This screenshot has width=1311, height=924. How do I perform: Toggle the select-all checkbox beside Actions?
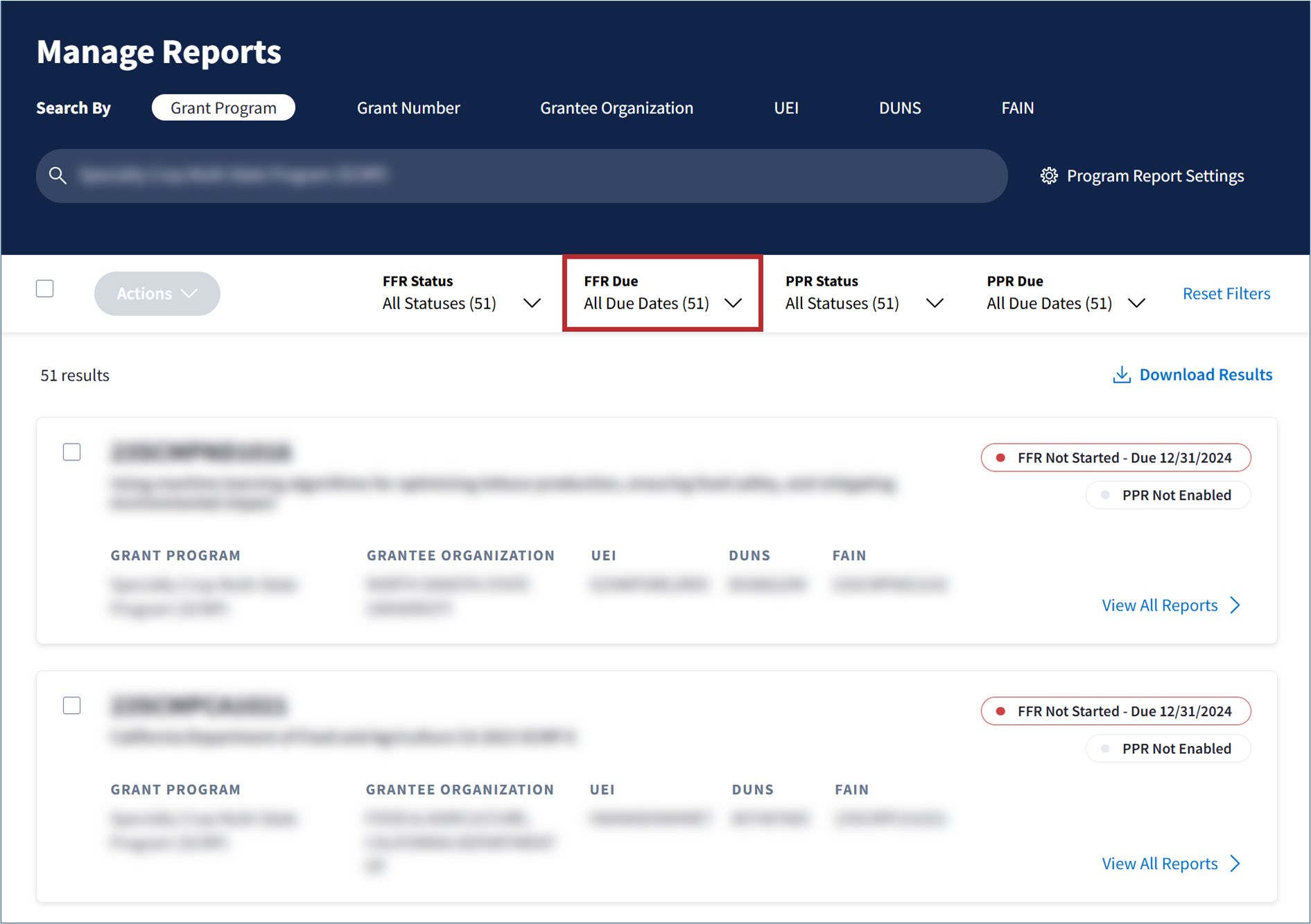(45, 289)
